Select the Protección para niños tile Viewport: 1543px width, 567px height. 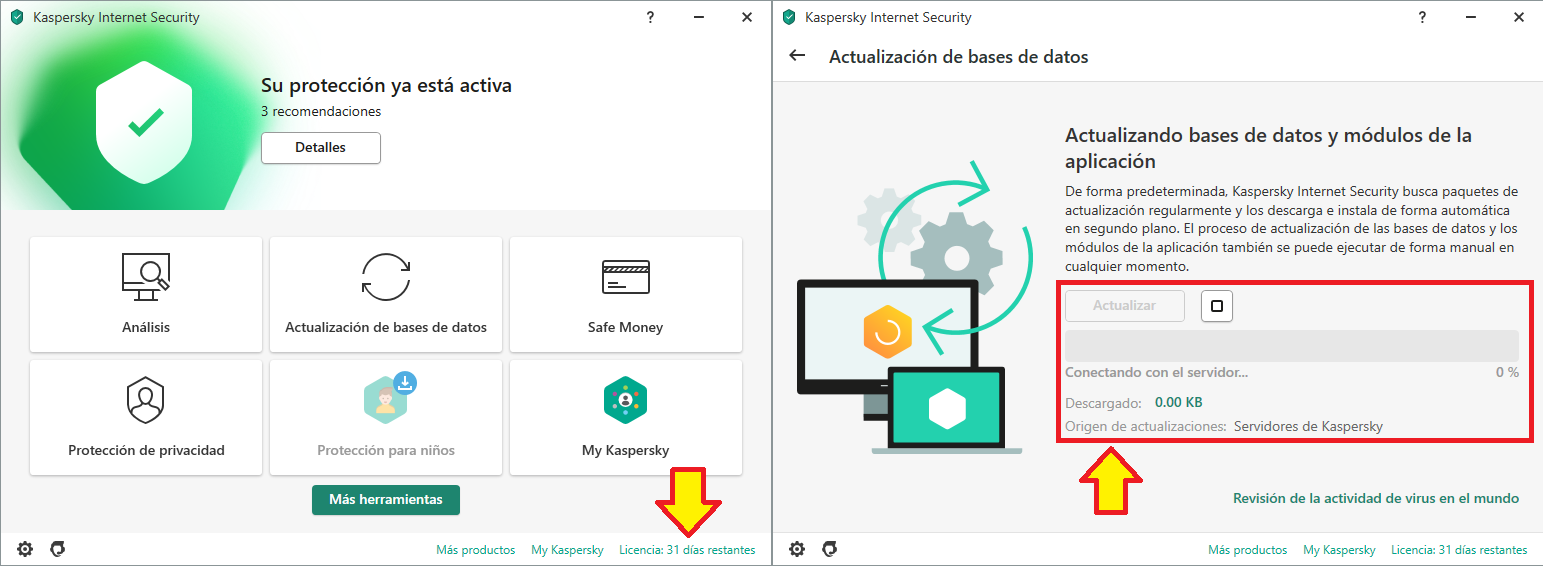click(x=386, y=418)
